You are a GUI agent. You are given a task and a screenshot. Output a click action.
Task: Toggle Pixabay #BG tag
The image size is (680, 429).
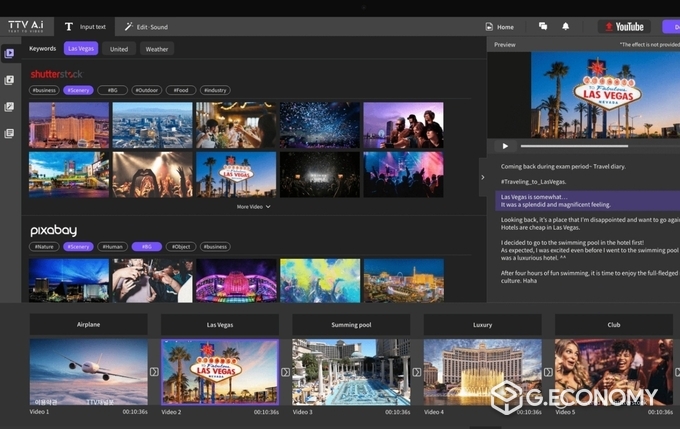(x=147, y=247)
